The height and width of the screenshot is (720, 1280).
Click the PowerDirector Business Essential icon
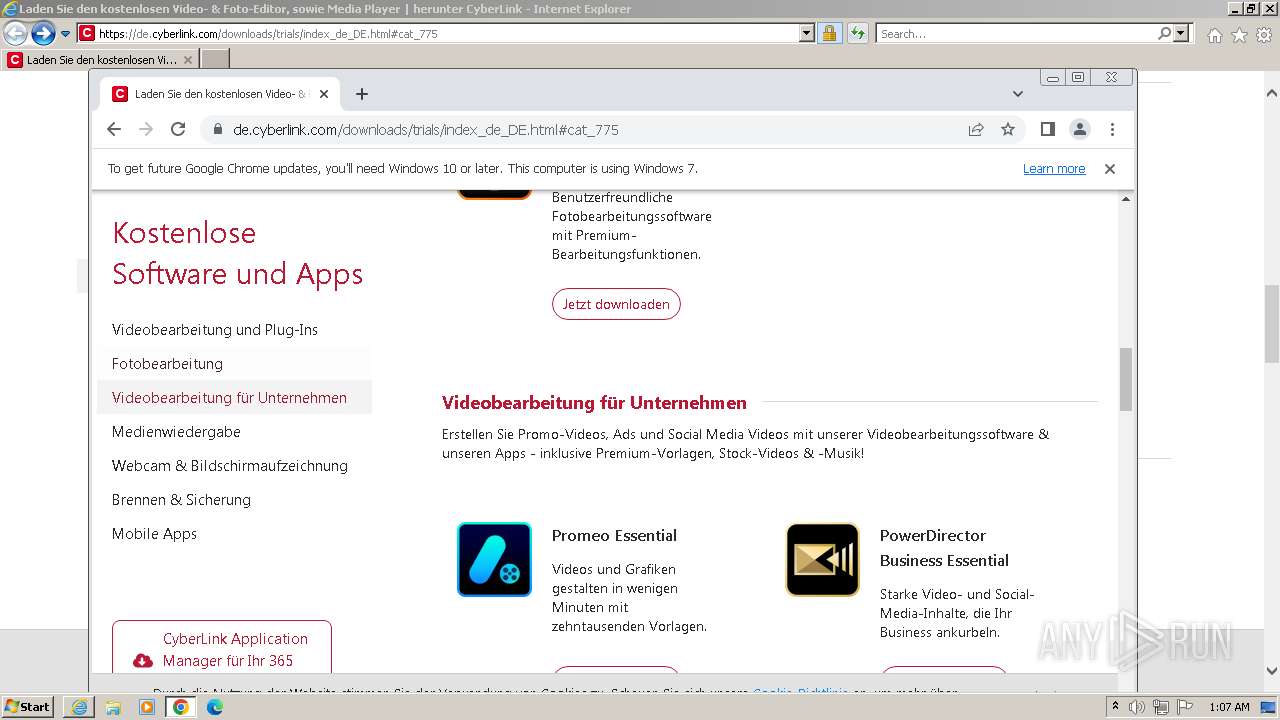click(822, 560)
